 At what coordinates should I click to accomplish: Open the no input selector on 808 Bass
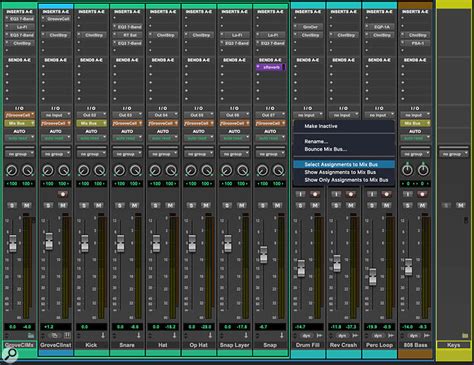tap(415, 115)
